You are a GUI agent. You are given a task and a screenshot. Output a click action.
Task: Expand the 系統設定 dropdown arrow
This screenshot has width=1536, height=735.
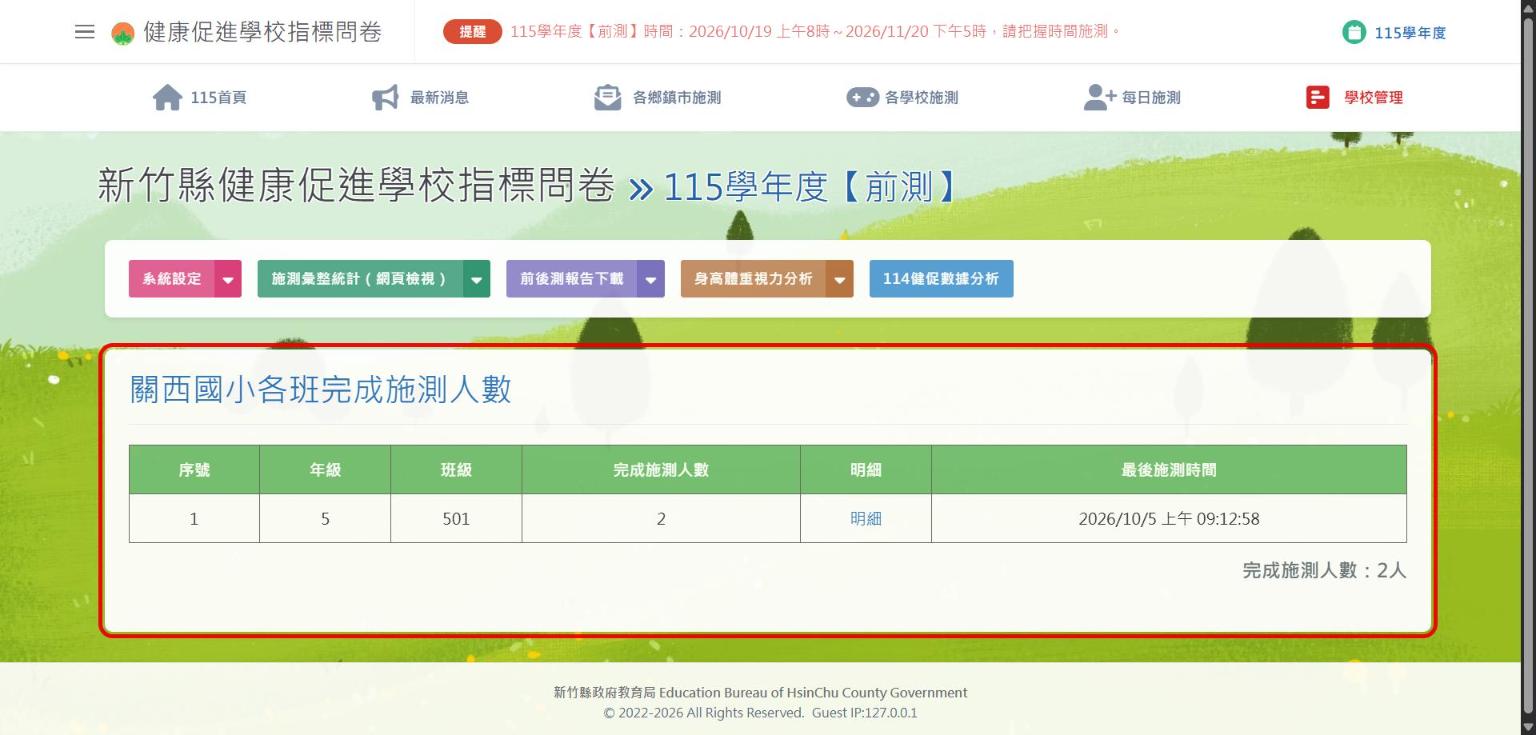click(229, 279)
